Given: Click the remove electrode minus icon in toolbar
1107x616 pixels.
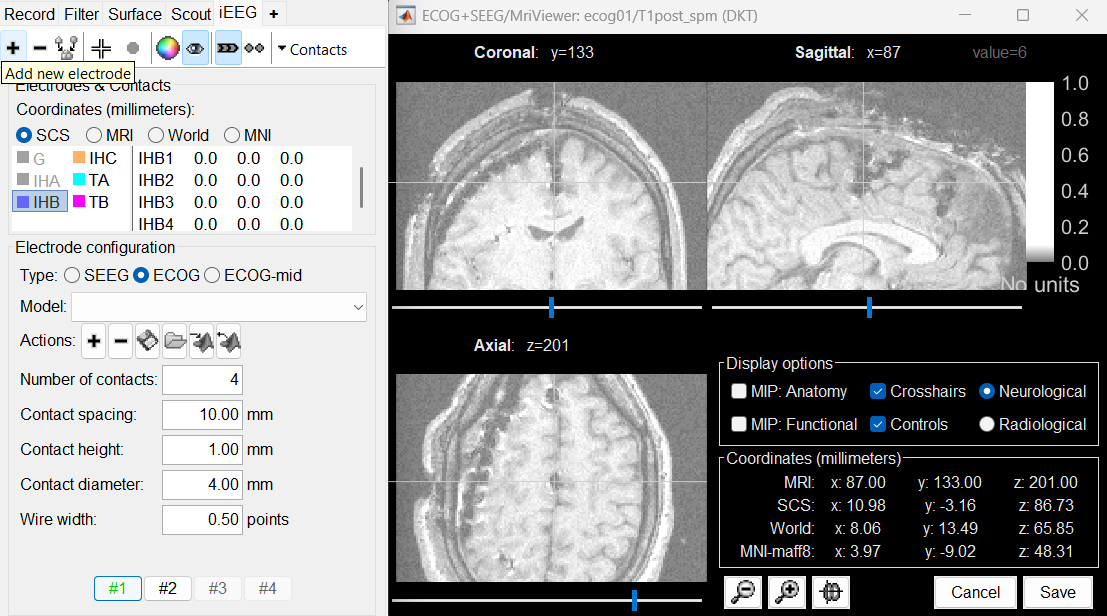Looking at the screenshot, I should (x=40, y=48).
